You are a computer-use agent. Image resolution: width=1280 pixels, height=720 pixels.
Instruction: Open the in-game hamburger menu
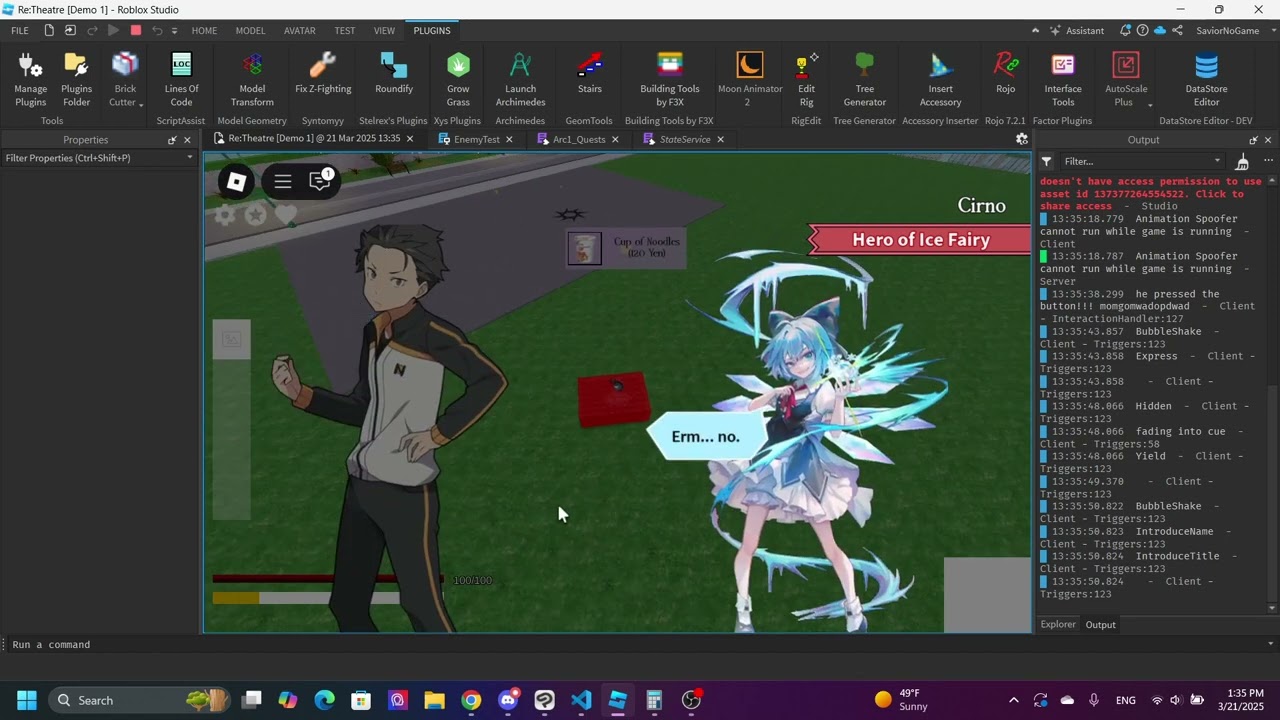tap(283, 181)
